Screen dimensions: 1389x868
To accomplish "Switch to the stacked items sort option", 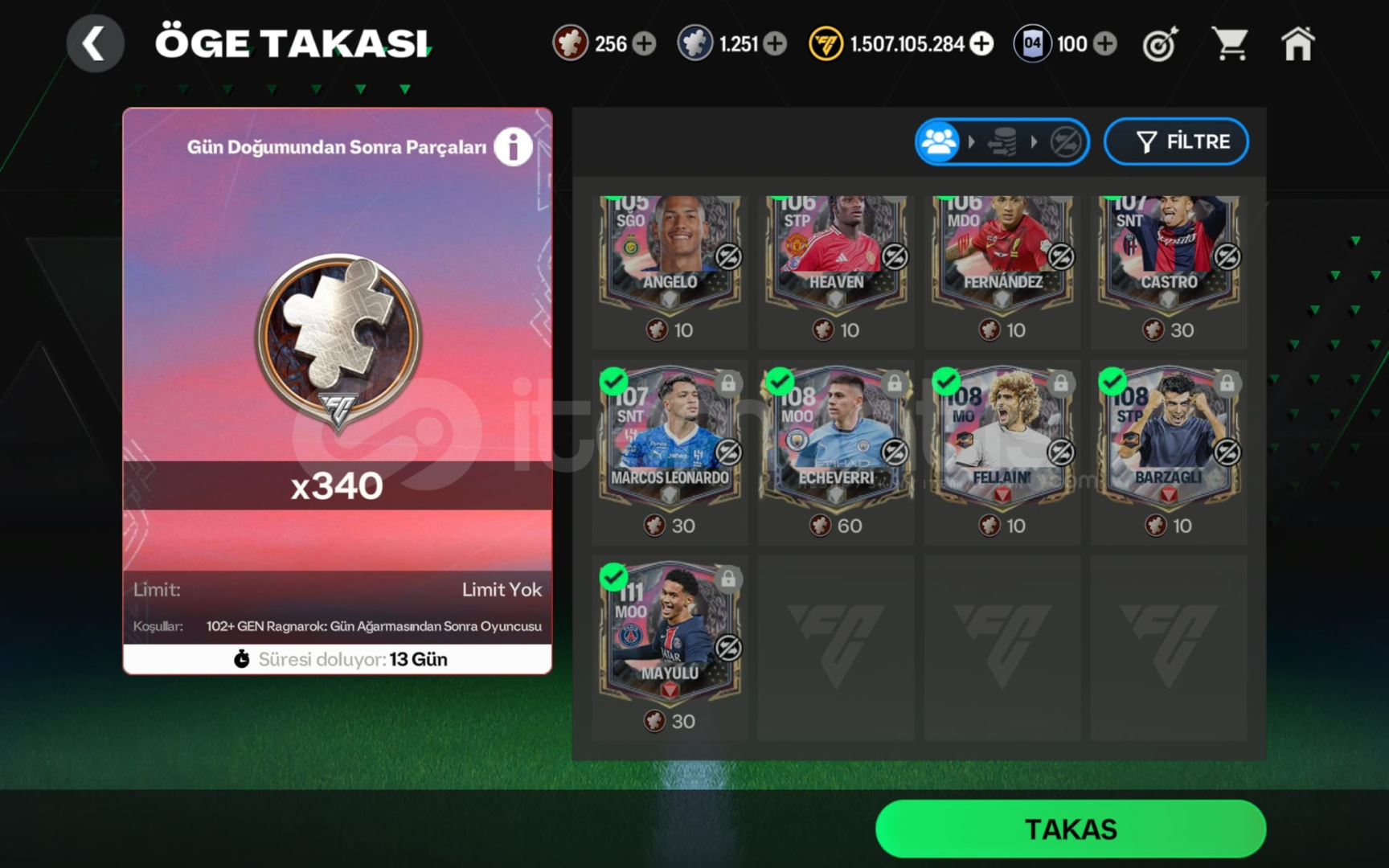I will coord(1002,142).
